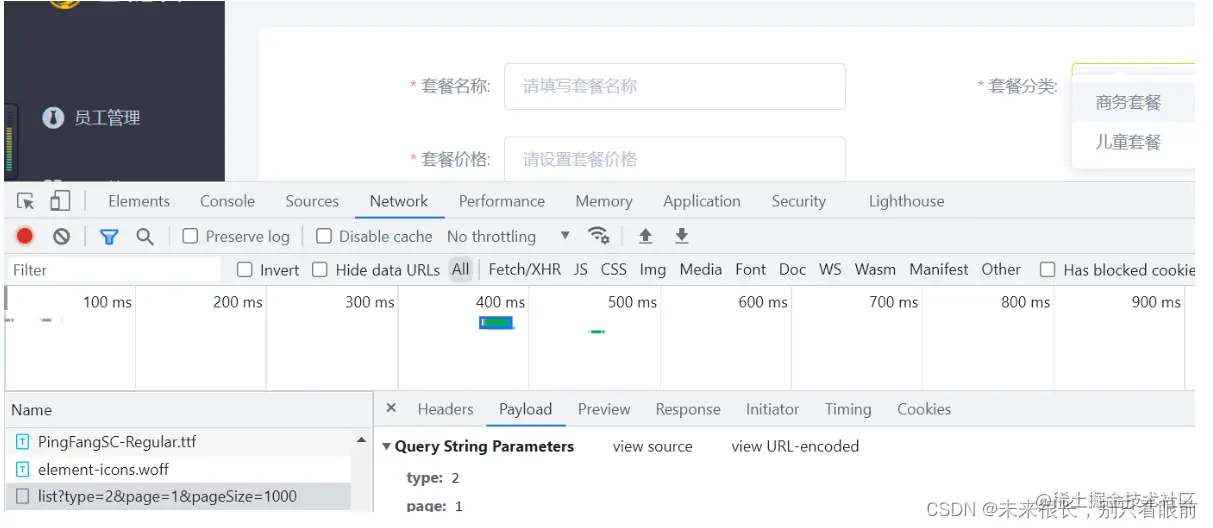Viewport: 1213px width, 528px height.
Task: Filter requests by Doc
Action: (x=793, y=270)
